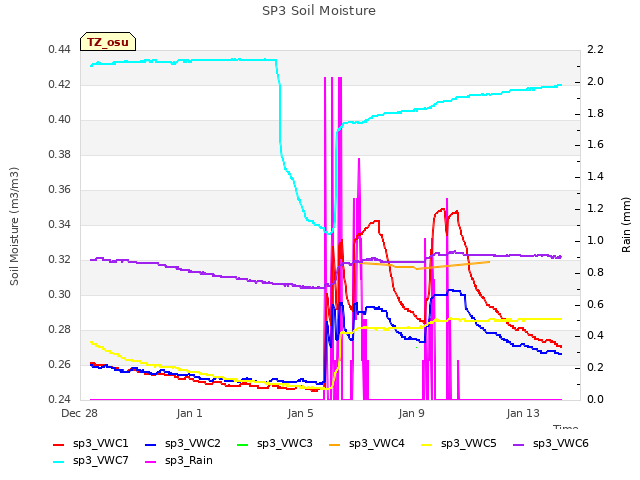Click the Rain (mm) axis label
Viewport: 640px width, 480px height.
click(x=626, y=225)
